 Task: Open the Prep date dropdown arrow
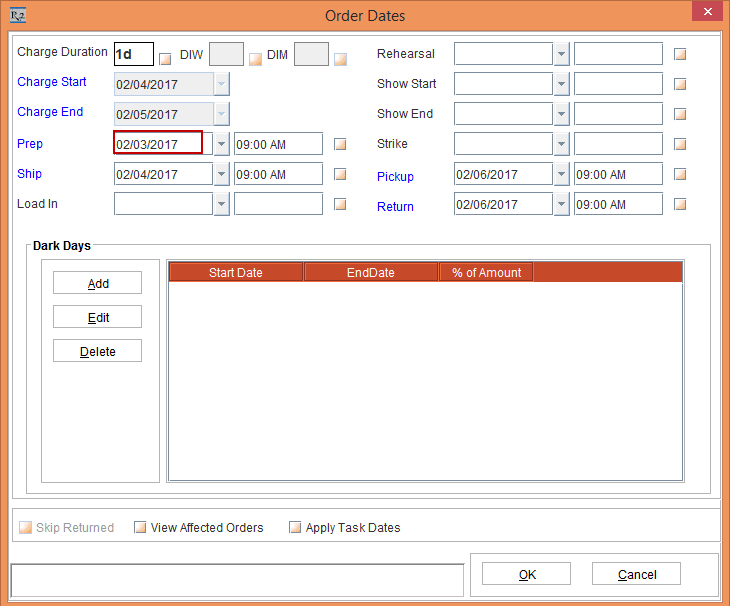222,144
